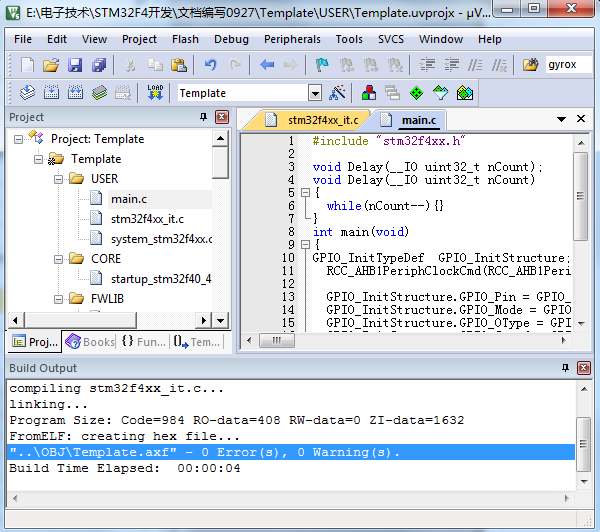Open Pack Installer icon
Image resolution: width=600 pixels, height=532 pixels.
pyautogui.click(x=465, y=93)
